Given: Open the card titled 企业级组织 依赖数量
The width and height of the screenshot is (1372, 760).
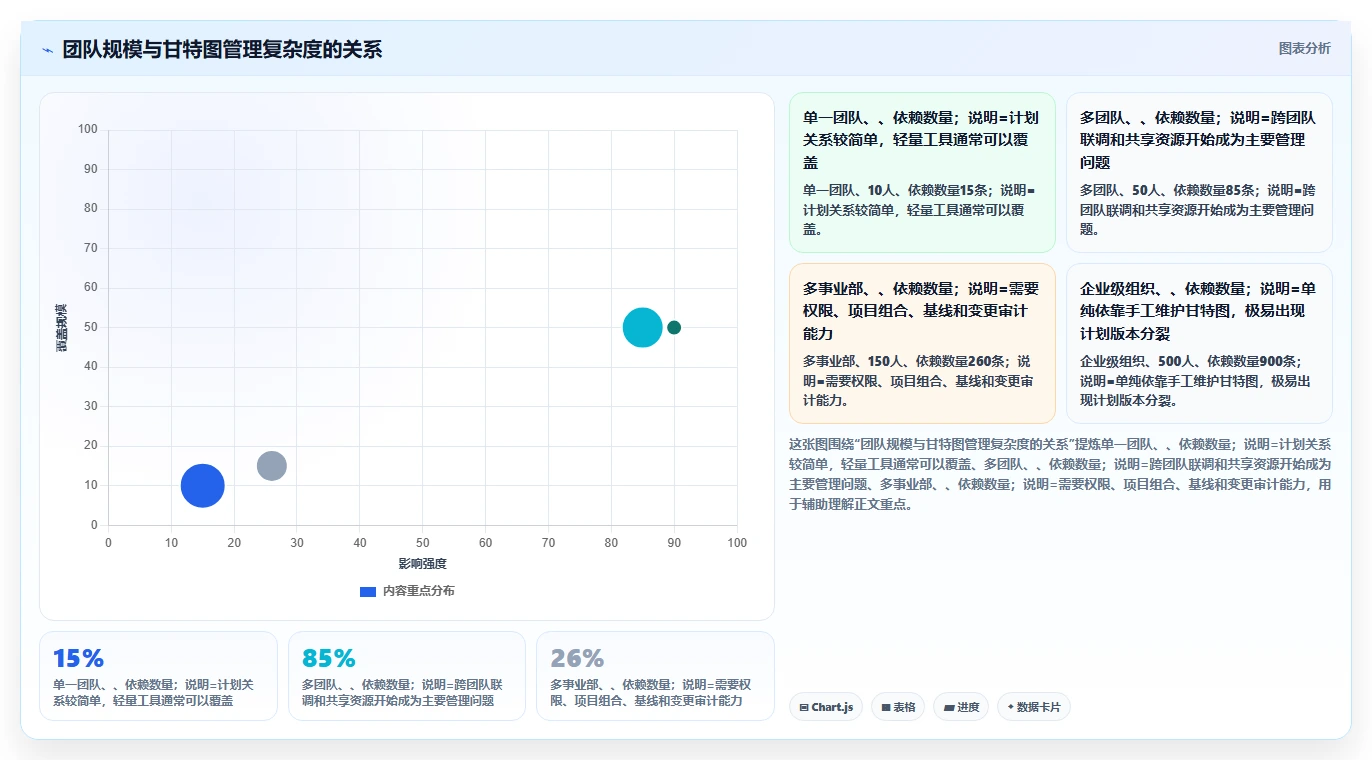Looking at the screenshot, I should point(1199,343).
